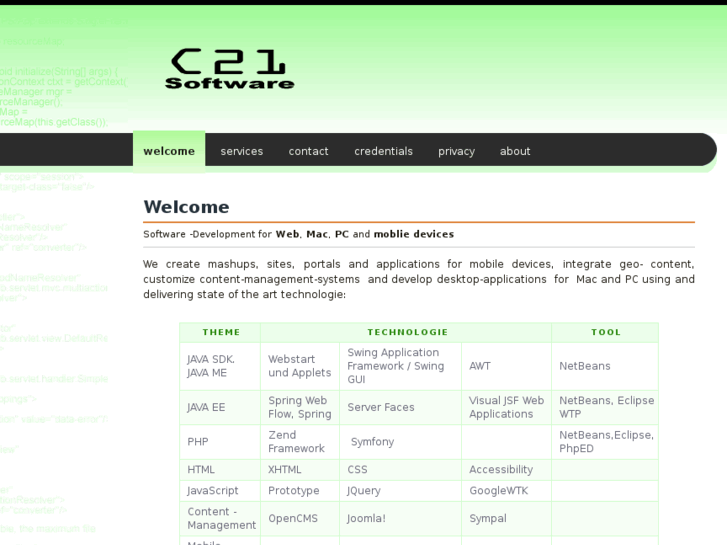Screen dimensions: 727x545
Task: Click the Accessibility cell
Action: [x=506, y=470]
